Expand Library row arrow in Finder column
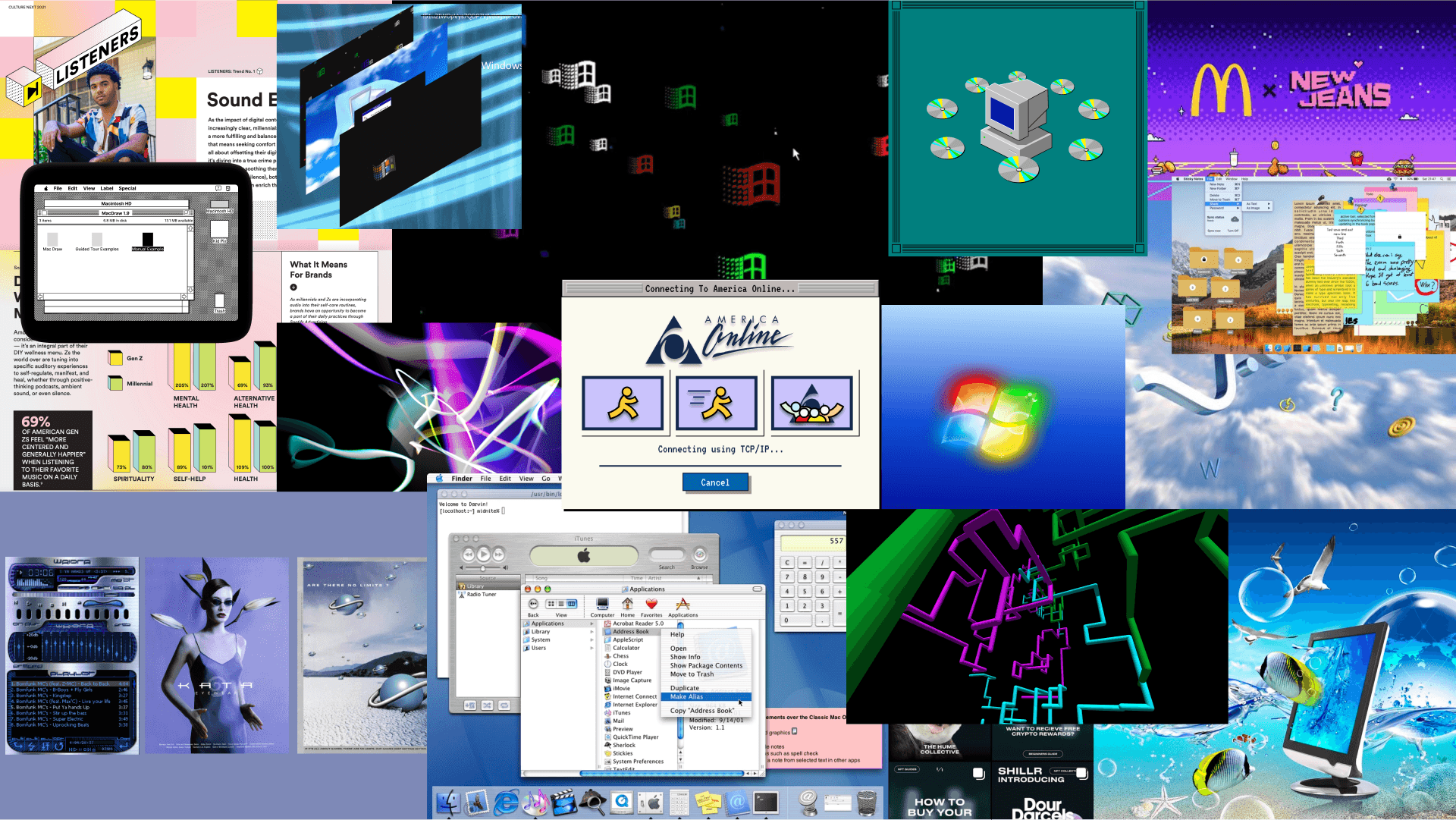The image size is (1456, 820). tap(591, 631)
